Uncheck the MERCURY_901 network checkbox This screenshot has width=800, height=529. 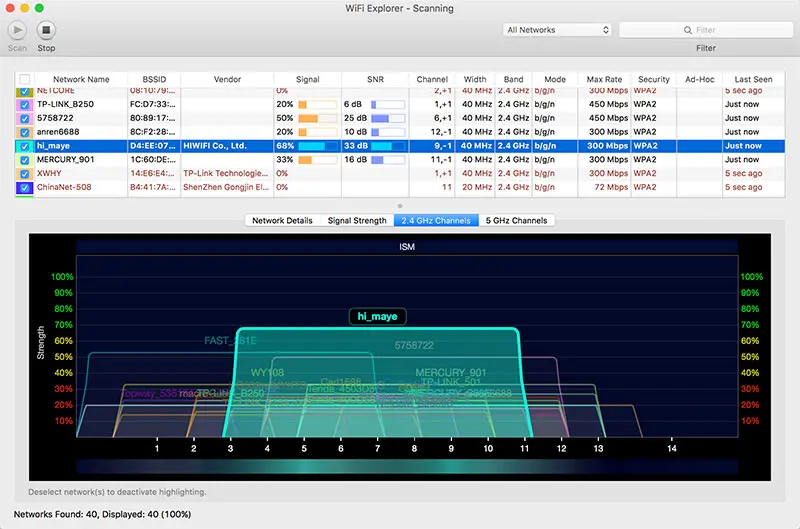(24, 160)
